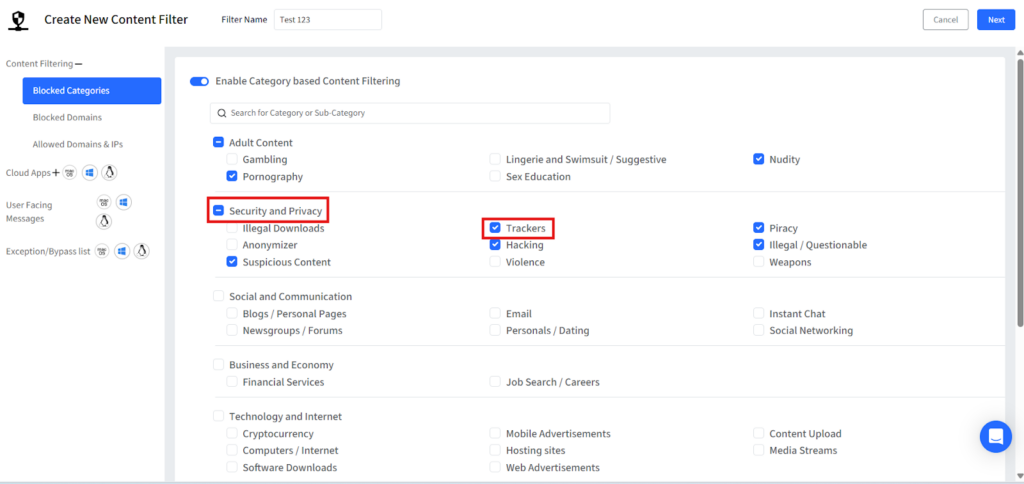The height and width of the screenshot is (484, 1024).
Task: Click the macOS icon beside Exception/Bypass list
Action: pyautogui.click(x=102, y=251)
